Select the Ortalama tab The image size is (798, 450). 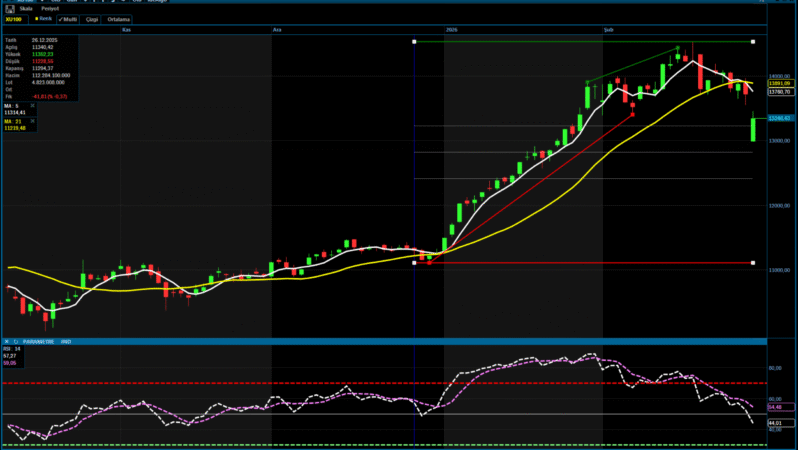coord(119,18)
